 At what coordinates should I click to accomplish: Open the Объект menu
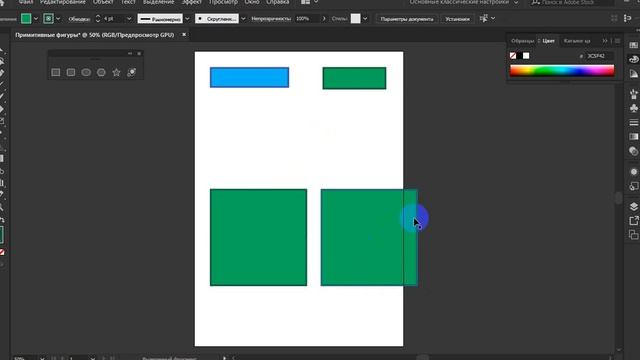103,2
